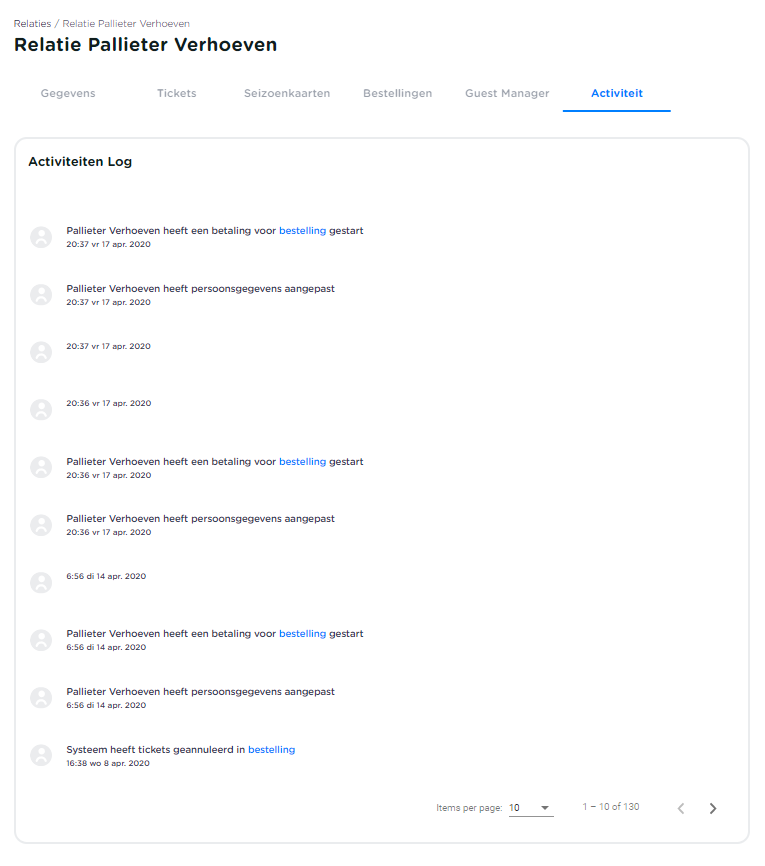Screen dimensions: 765x866
Task: Click avatar icon of Systeem tickets geannuleerd entry
Action: tap(41, 755)
